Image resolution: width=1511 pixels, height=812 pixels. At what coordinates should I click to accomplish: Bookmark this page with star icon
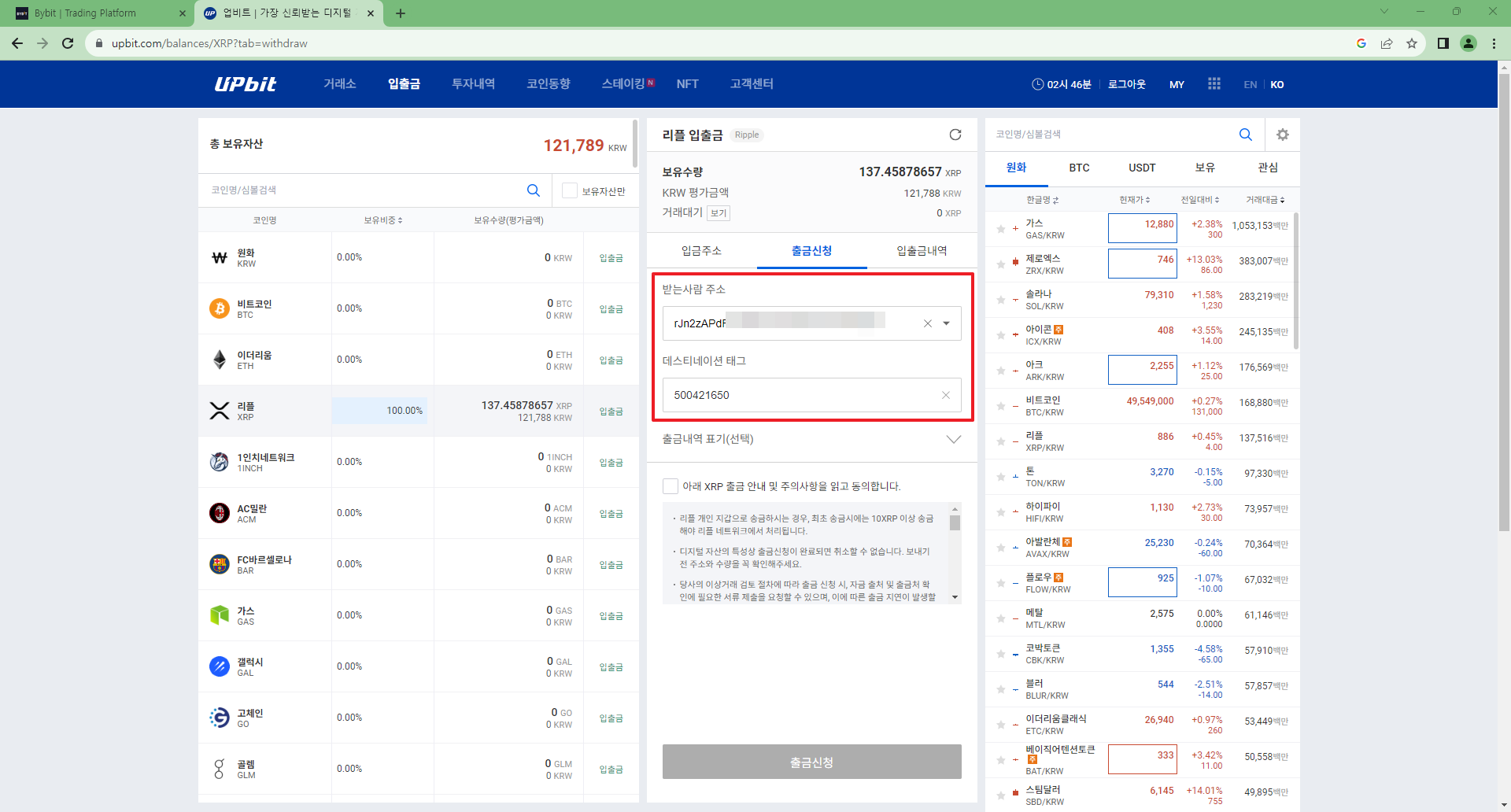pyautogui.click(x=1411, y=43)
